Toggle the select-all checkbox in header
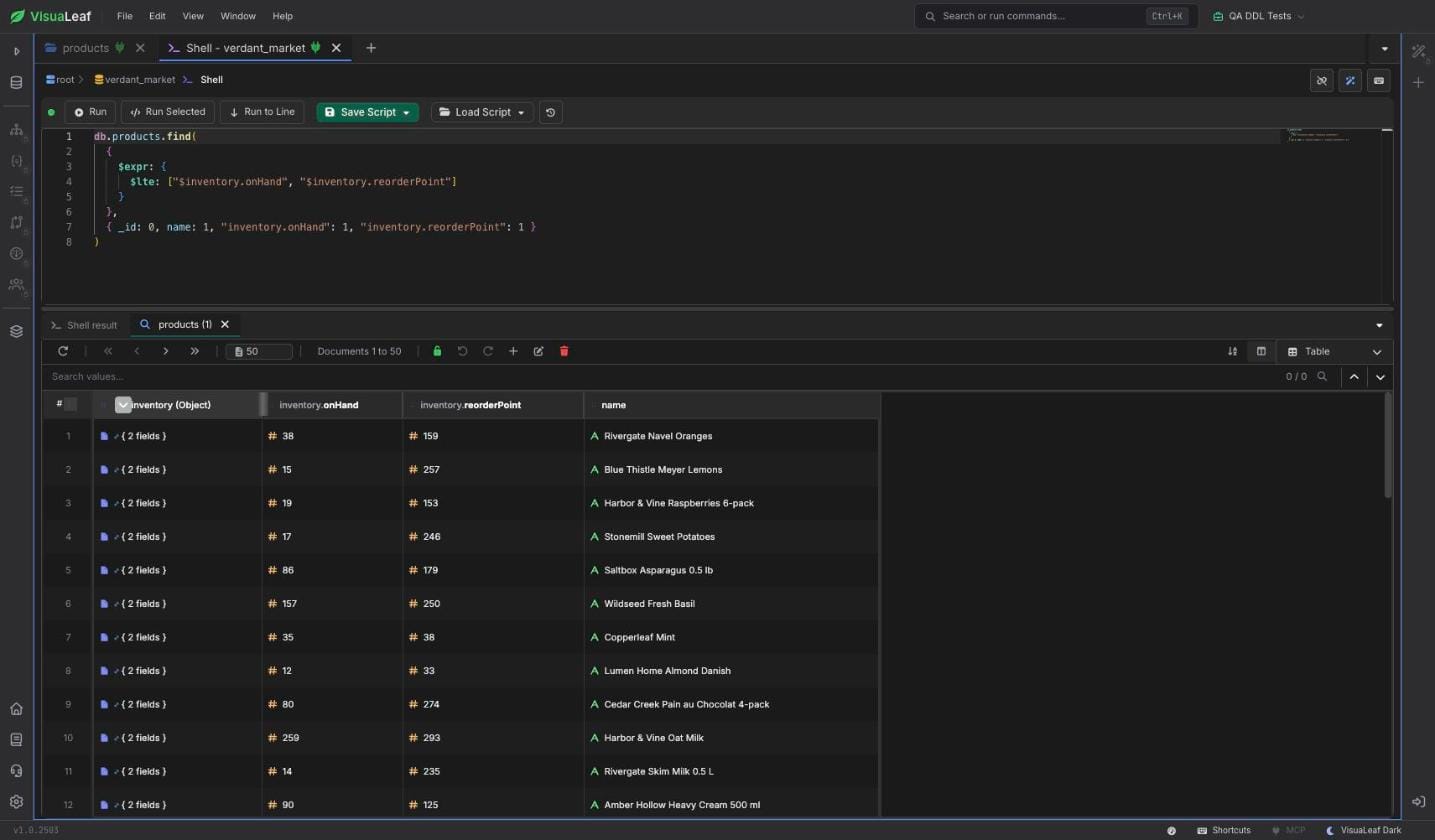The image size is (1435, 840). click(70, 405)
